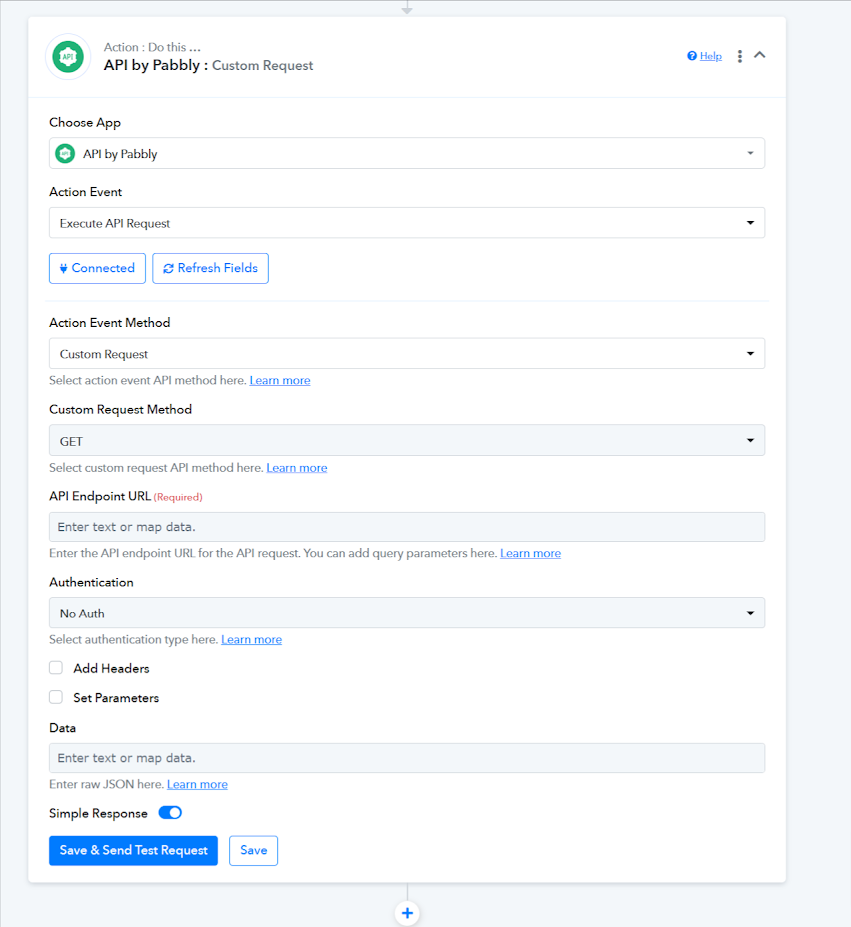Open Learn more under raw JSON Data
The image size is (851, 927).
pyautogui.click(x=198, y=785)
